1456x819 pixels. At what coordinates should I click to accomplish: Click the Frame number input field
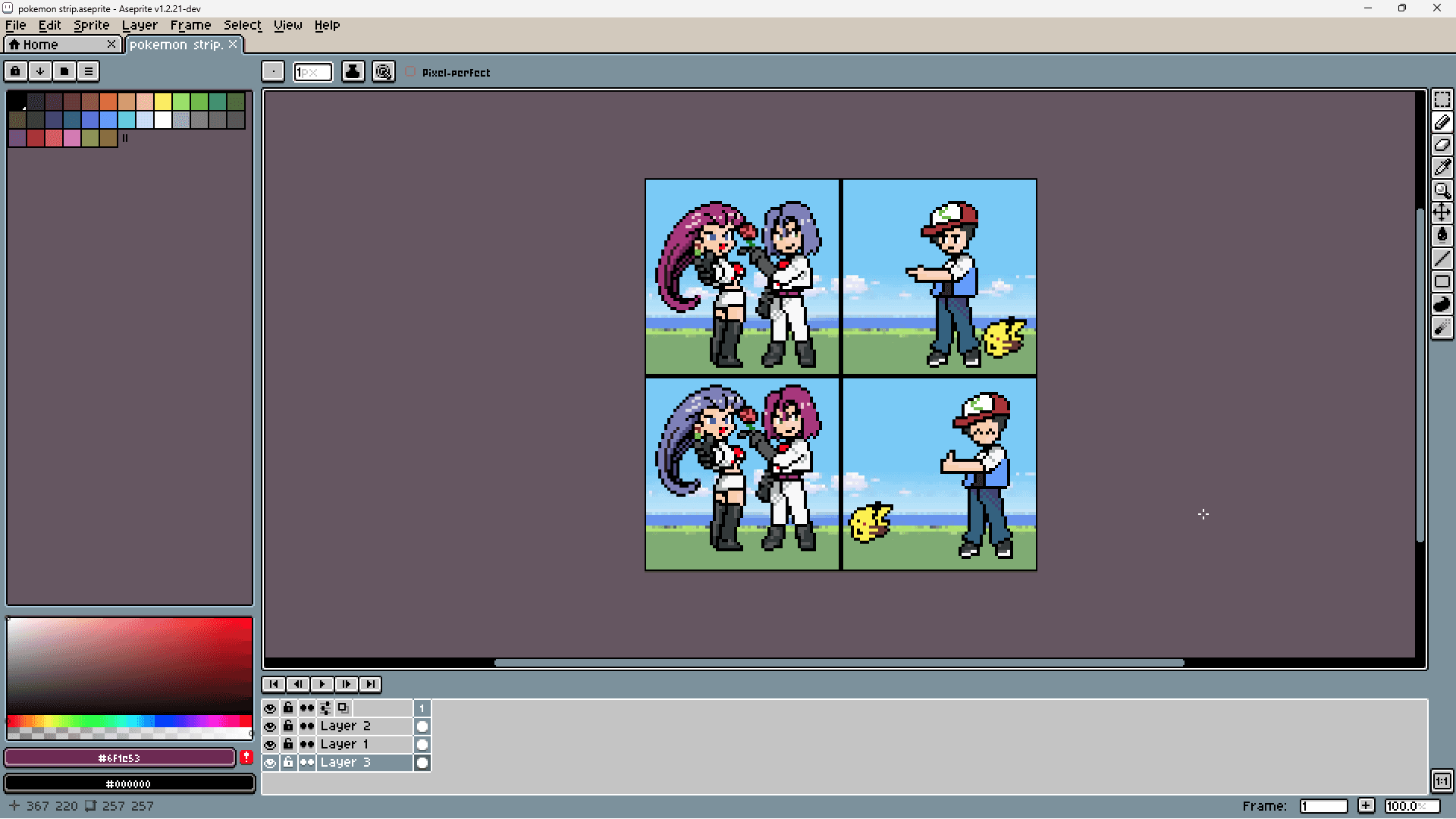pos(1323,806)
